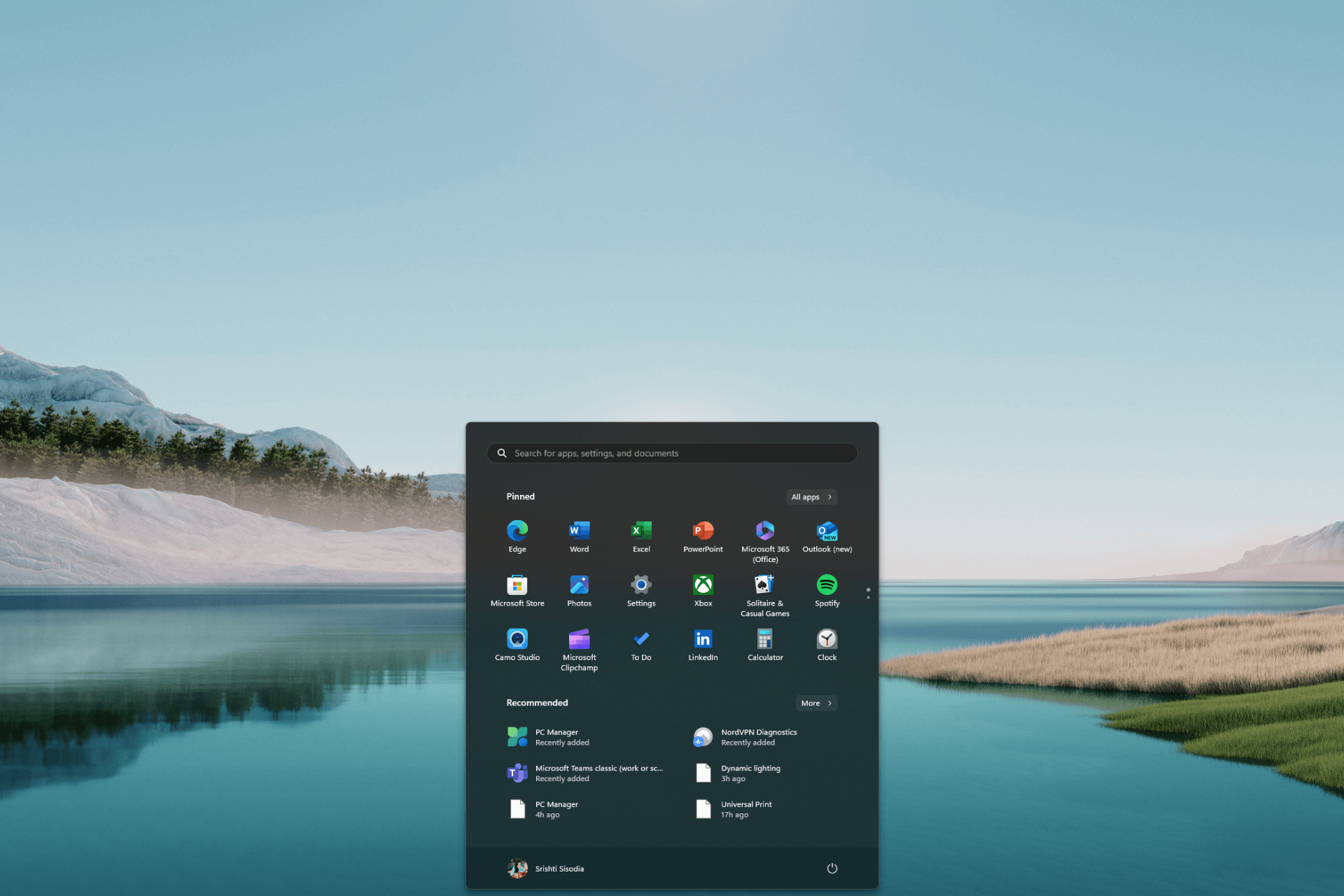Launch the Clock app
This screenshot has height=896, width=1344.
click(827, 645)
